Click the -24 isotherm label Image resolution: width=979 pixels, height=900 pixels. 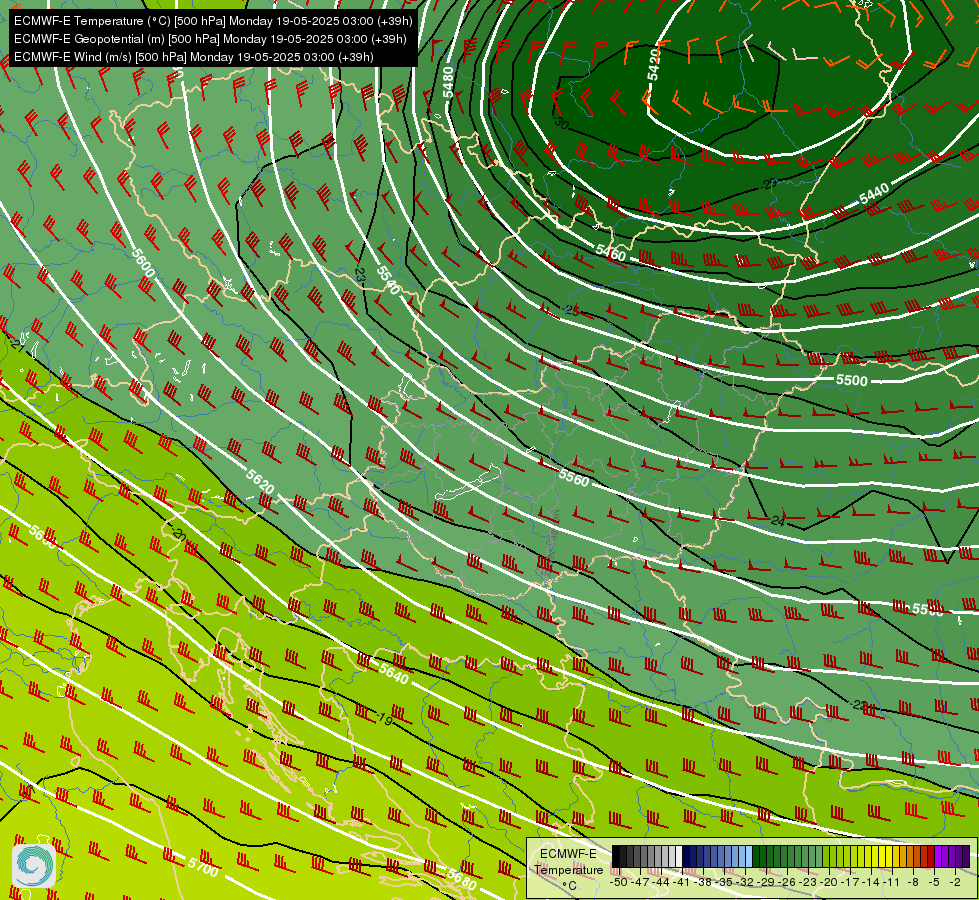777,520
